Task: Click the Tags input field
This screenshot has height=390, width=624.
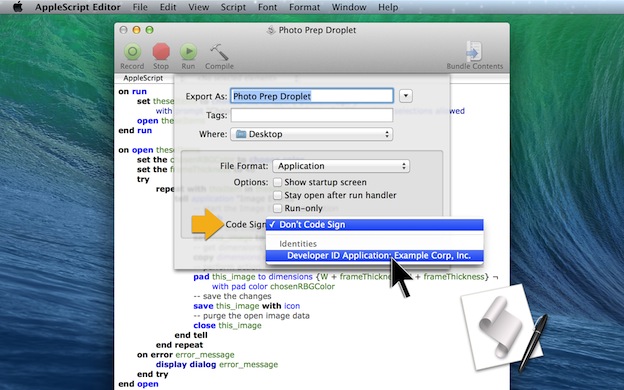Action: coord(312,115)
